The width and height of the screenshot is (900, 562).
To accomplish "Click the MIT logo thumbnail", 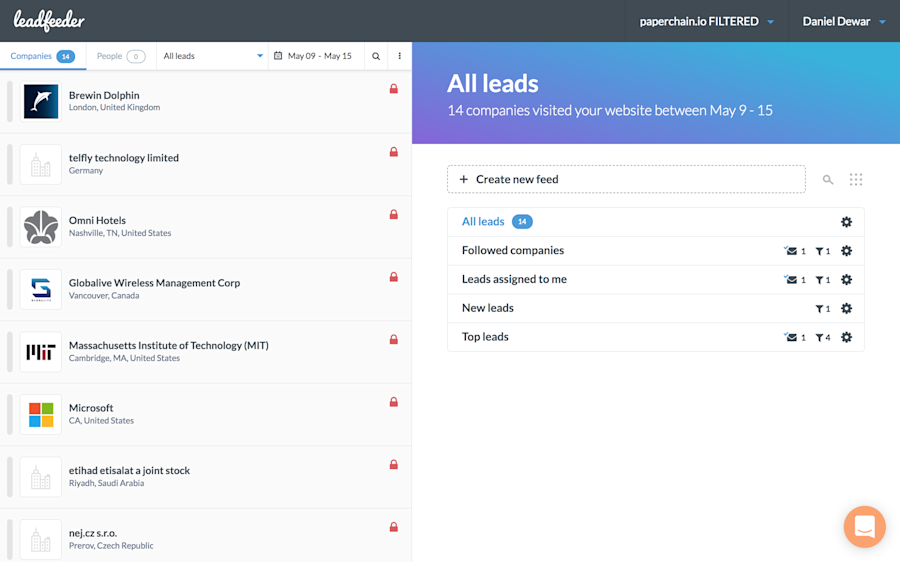I will point(41,352).
